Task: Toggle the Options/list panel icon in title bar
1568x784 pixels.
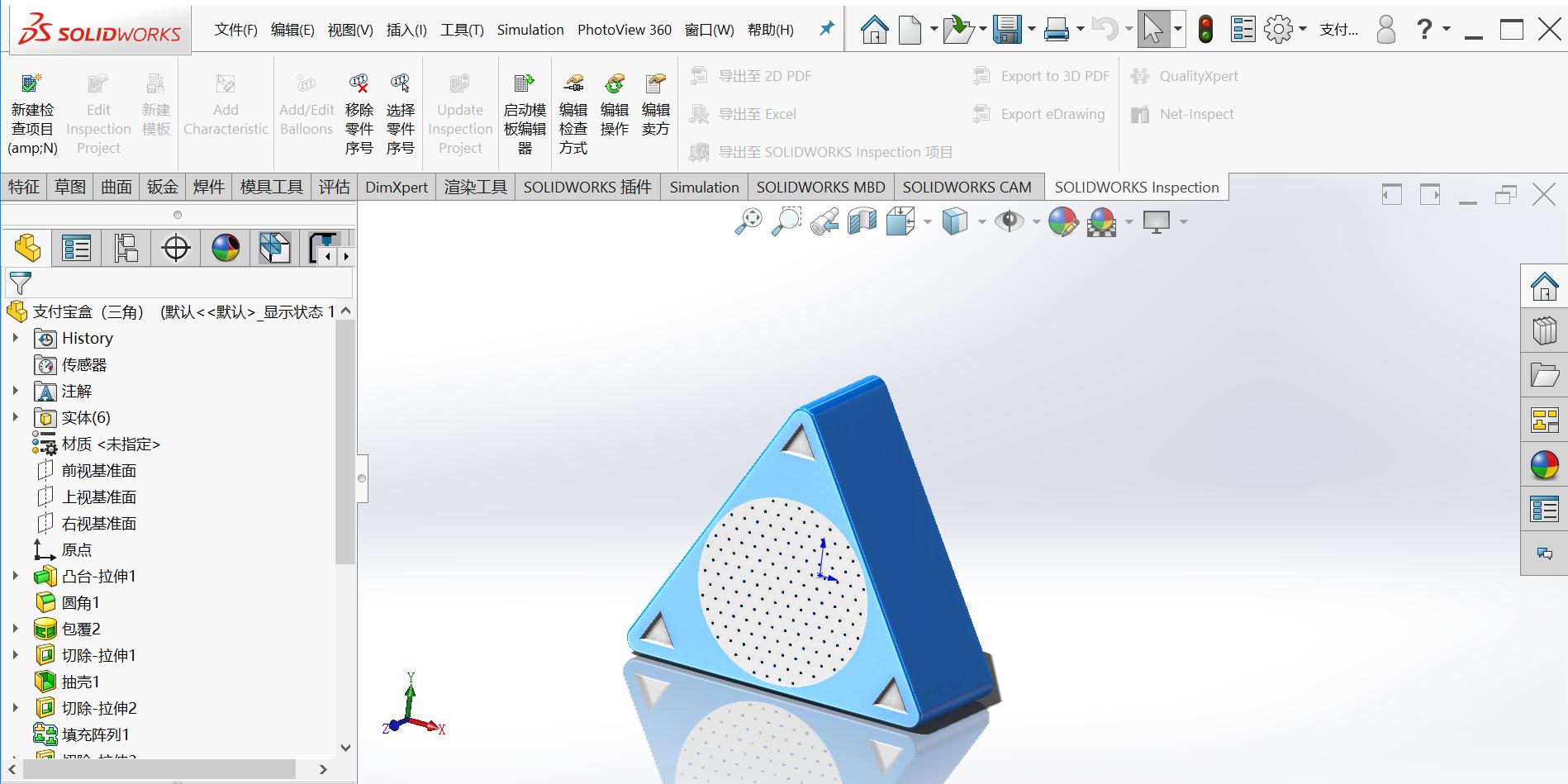Action: coord(1243,30)
